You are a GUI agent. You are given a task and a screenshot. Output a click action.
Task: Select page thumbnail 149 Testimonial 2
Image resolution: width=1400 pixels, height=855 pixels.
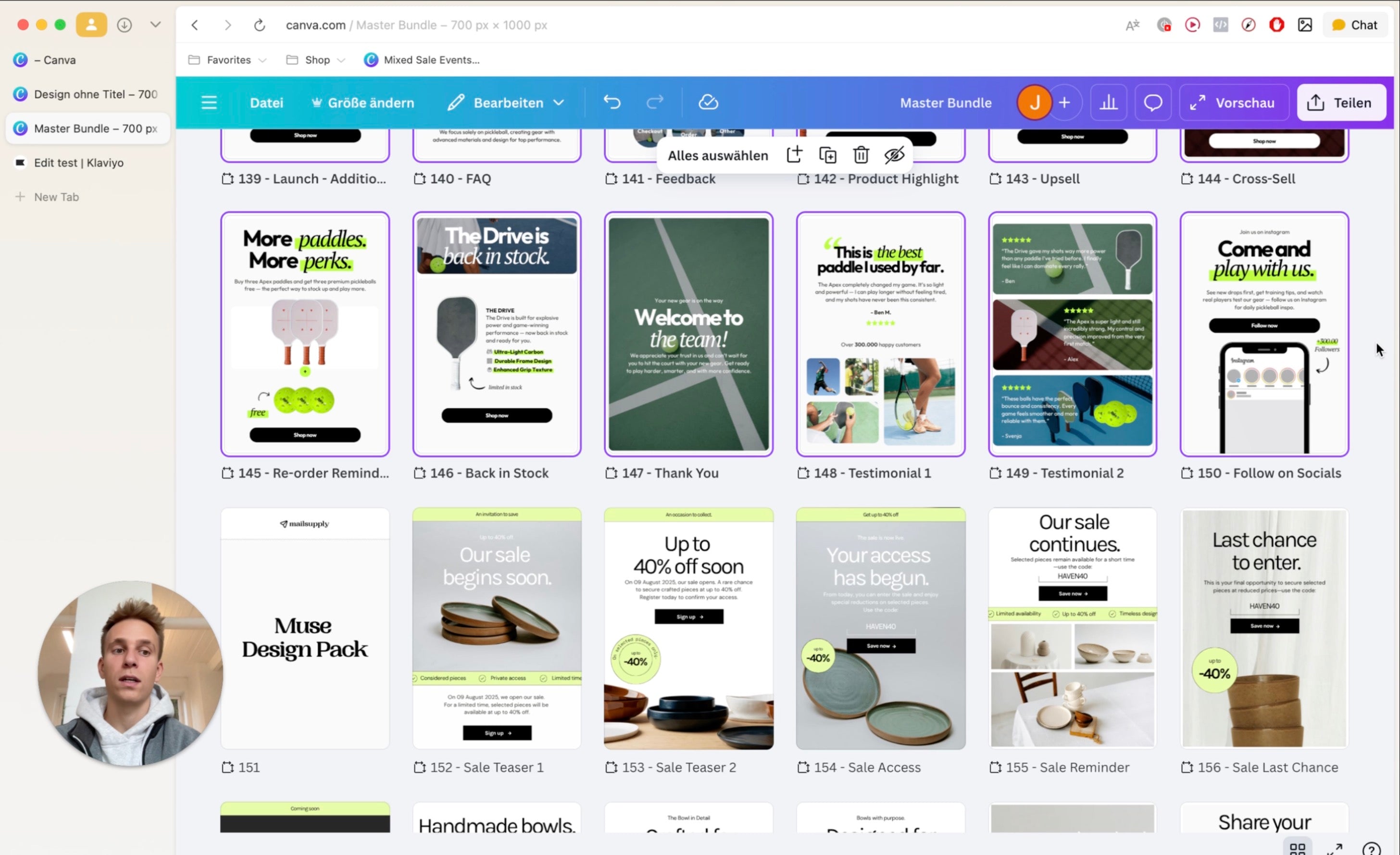(1072, 334)
